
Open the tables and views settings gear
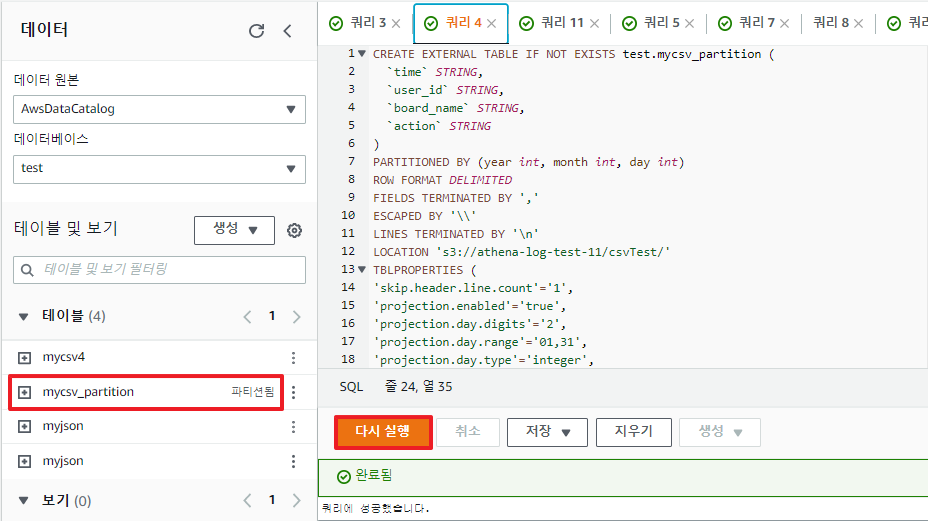(x=294, y=230)
